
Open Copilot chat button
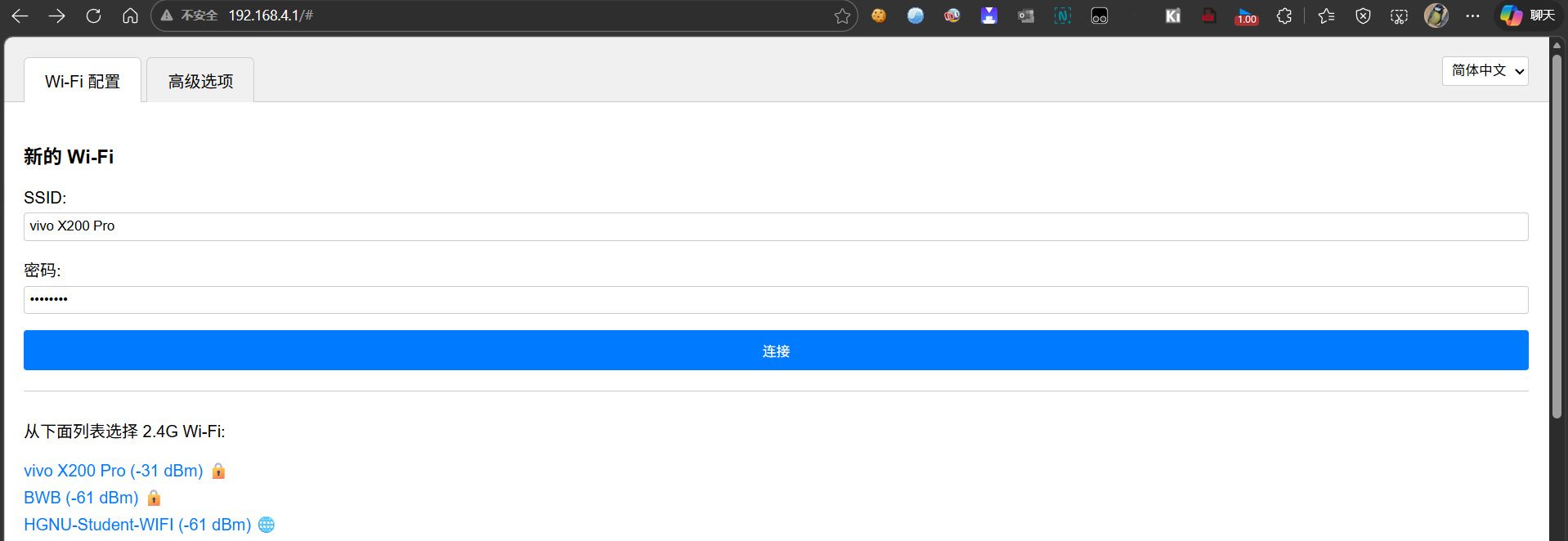click(x=1527, y=16)
